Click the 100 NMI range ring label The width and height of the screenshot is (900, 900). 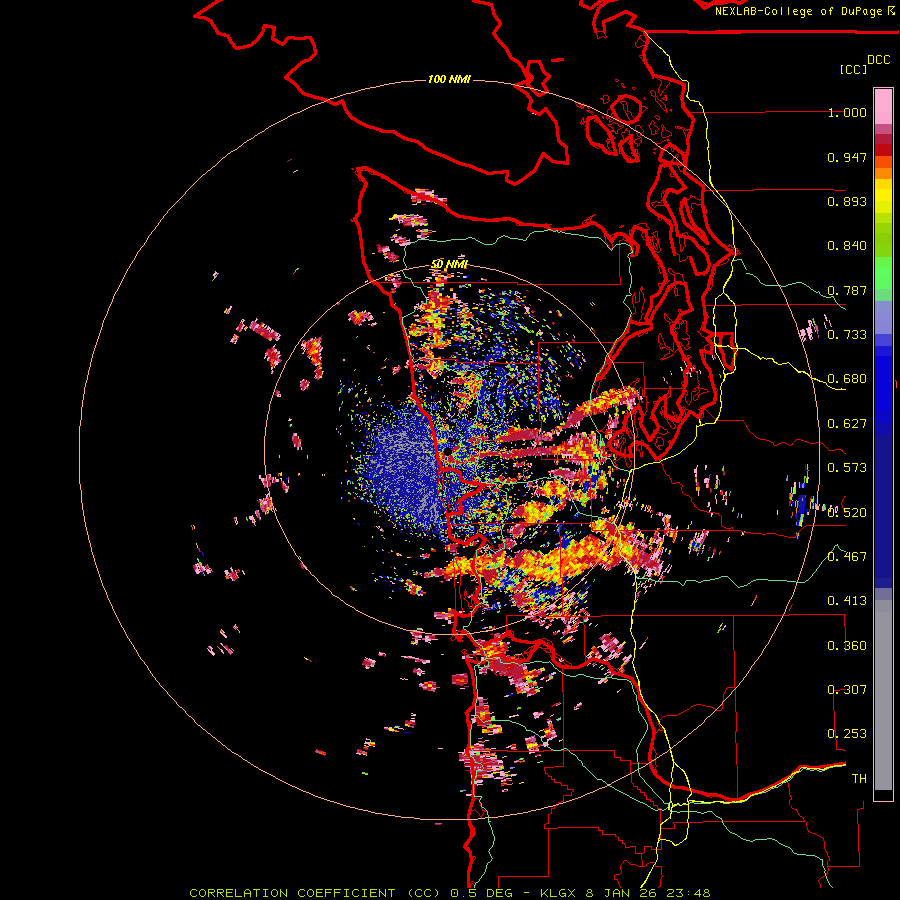tap(449, 79)
